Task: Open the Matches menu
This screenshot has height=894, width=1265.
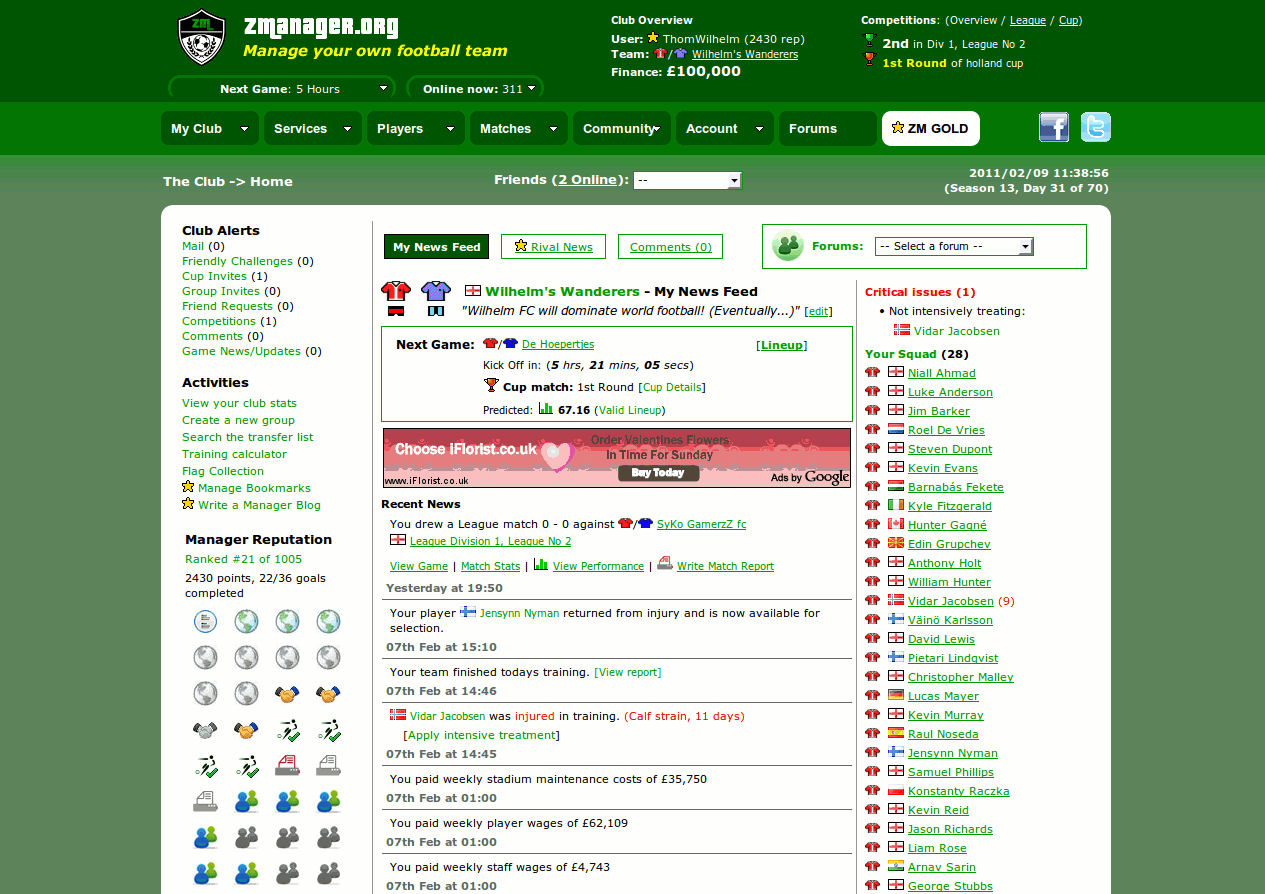Action: (519, 128)
